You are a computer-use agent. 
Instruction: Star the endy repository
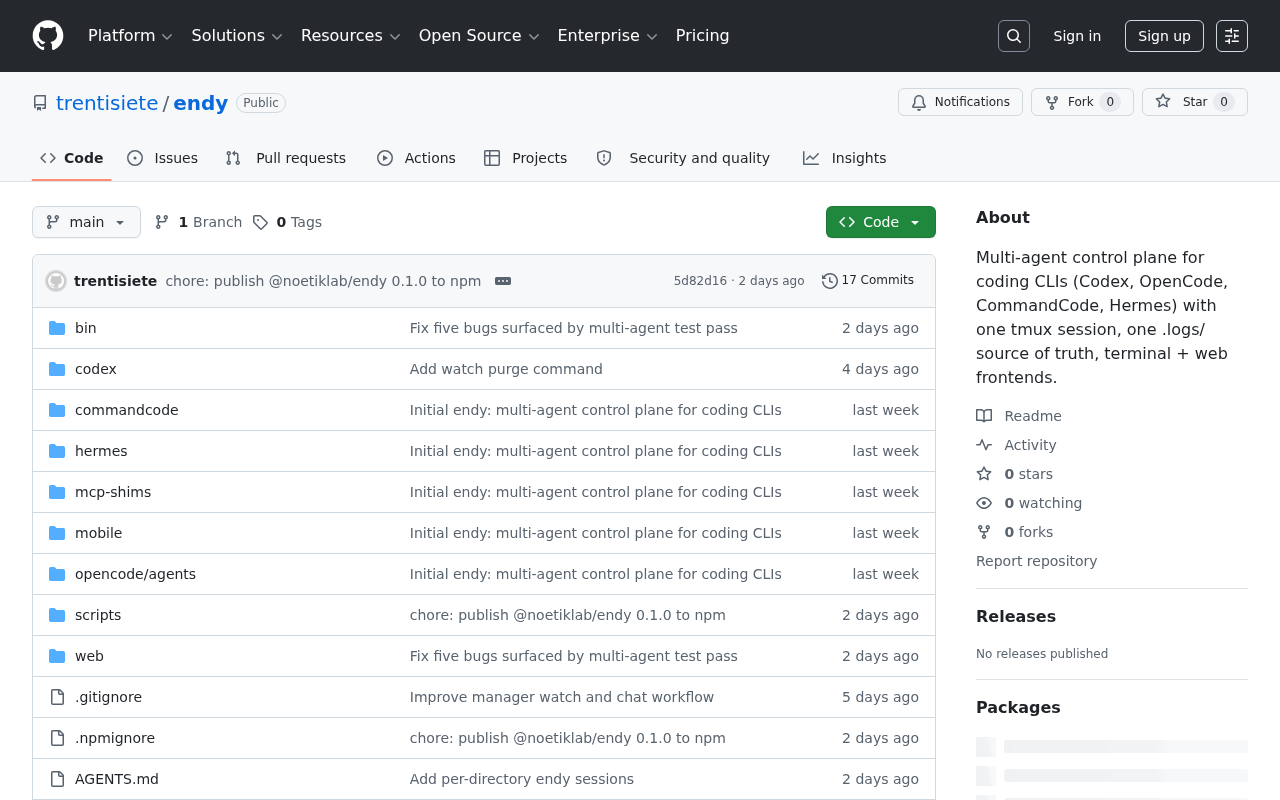coord(1195,102)
